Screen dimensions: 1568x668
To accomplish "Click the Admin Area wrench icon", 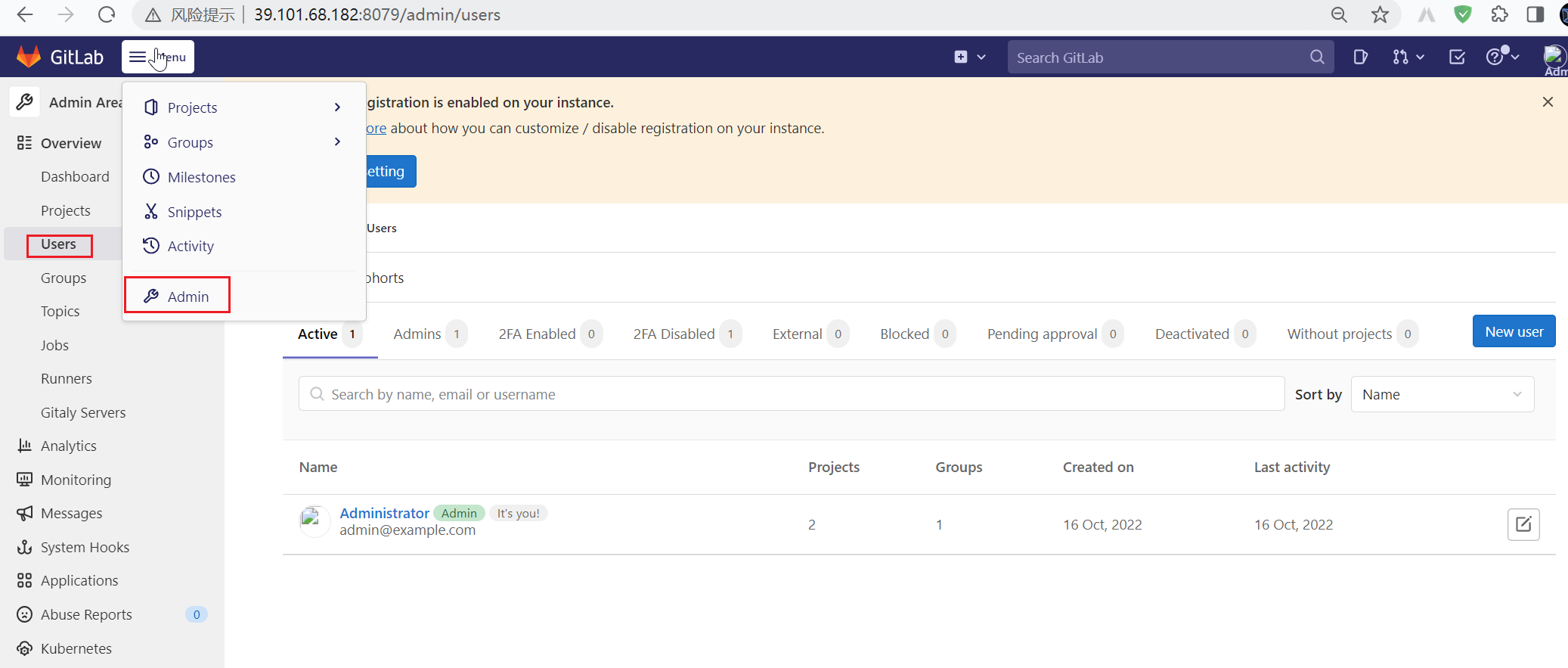I will 24,101.
